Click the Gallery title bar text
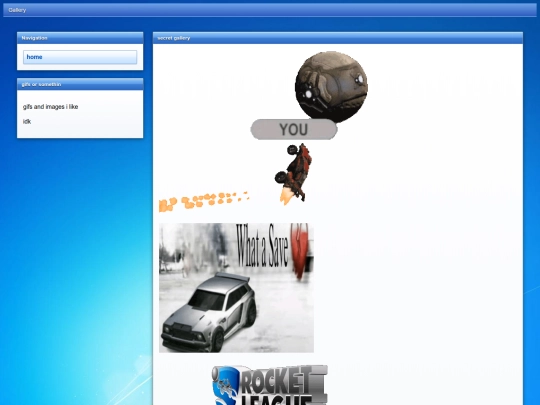The image size is (540, 405). pos(17,10)
